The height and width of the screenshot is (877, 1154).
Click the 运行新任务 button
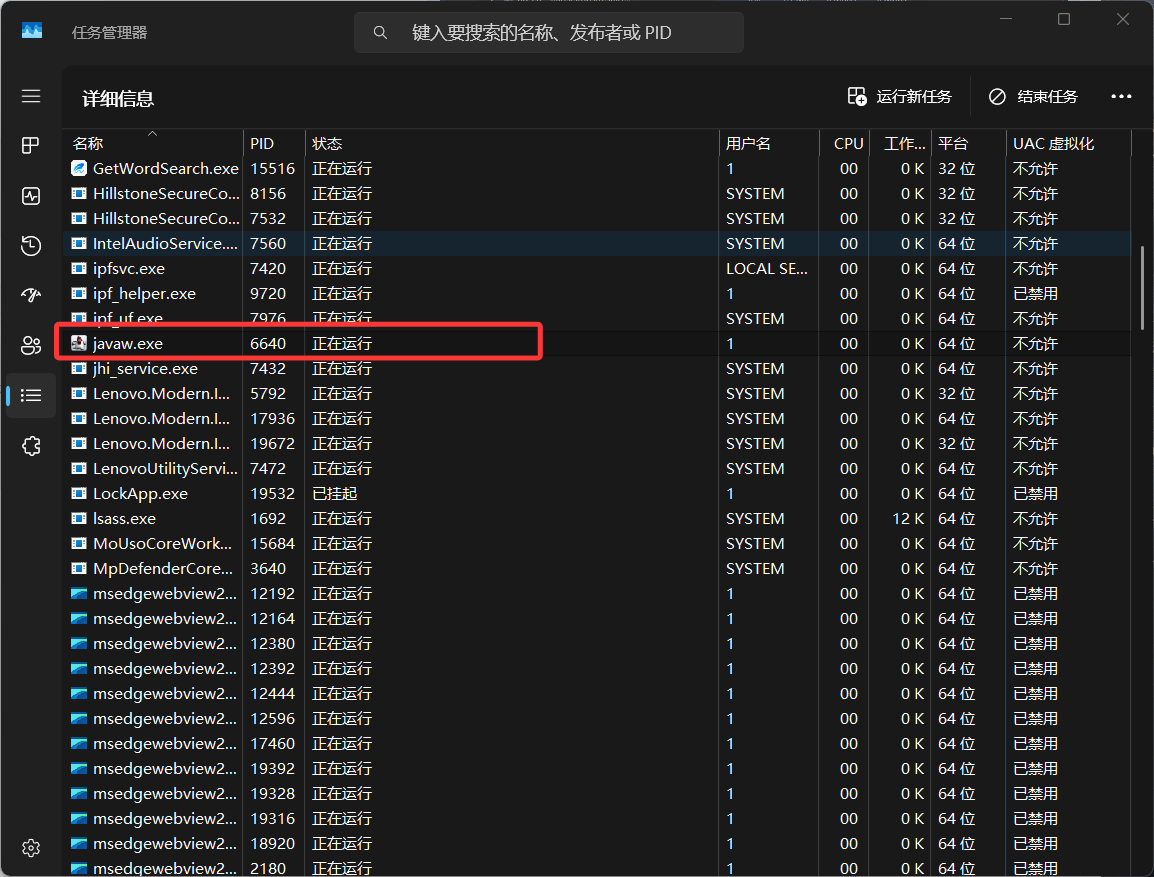899,97
